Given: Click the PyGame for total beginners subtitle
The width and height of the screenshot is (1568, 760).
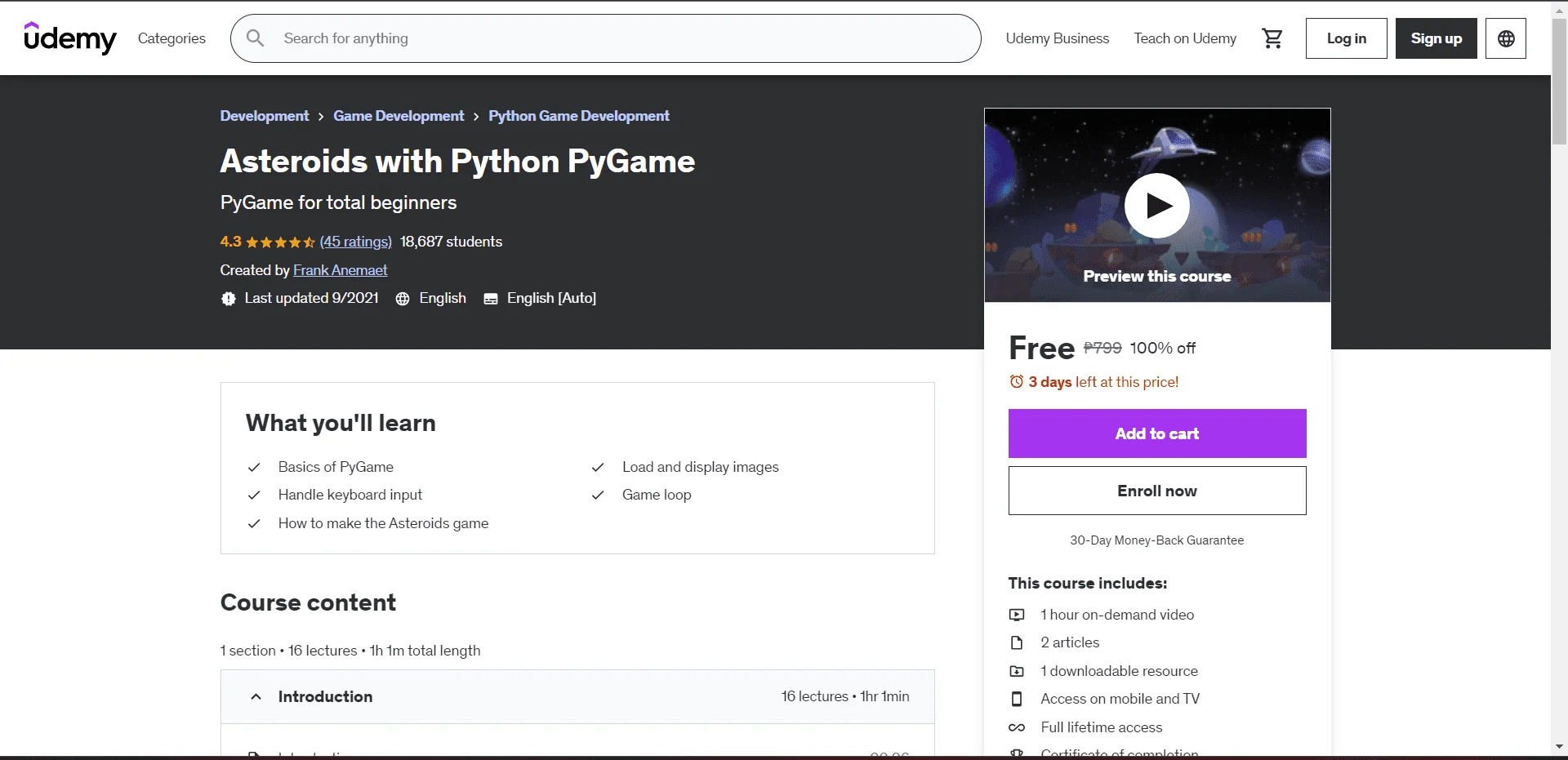Looking at the screenshot, I should (x=338, y=202).
